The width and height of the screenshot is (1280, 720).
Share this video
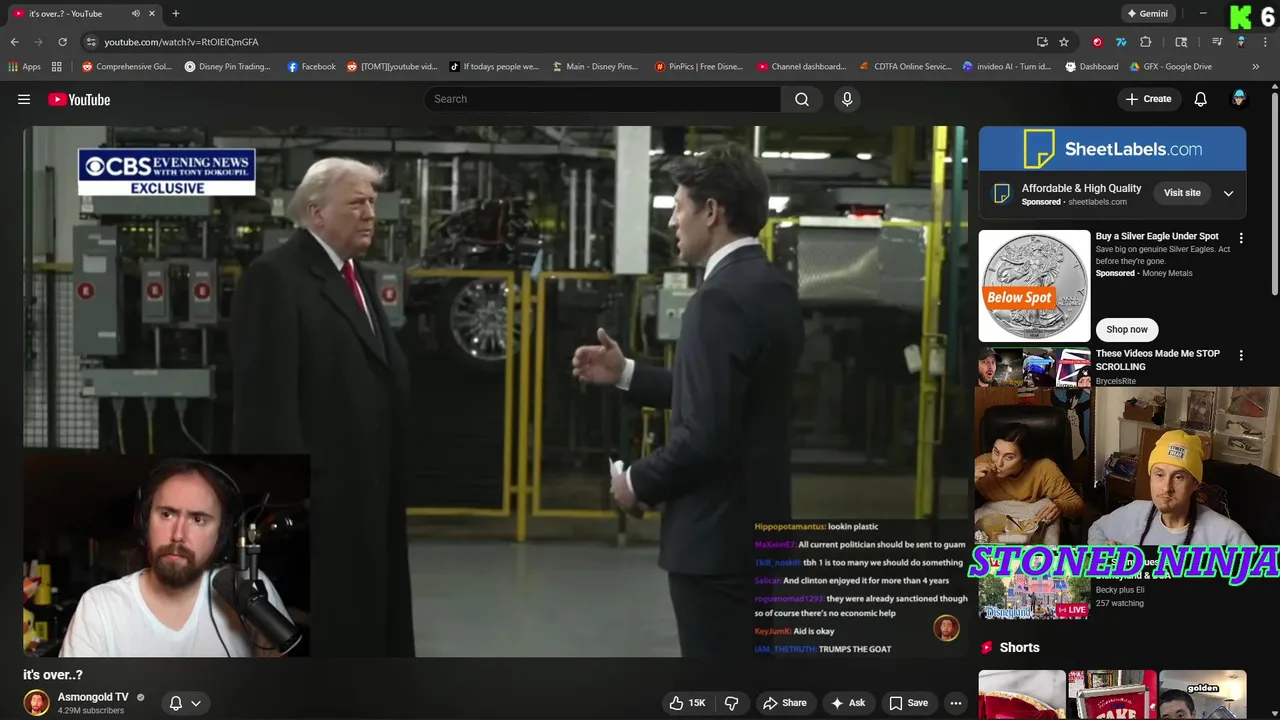tap(784, 703)
